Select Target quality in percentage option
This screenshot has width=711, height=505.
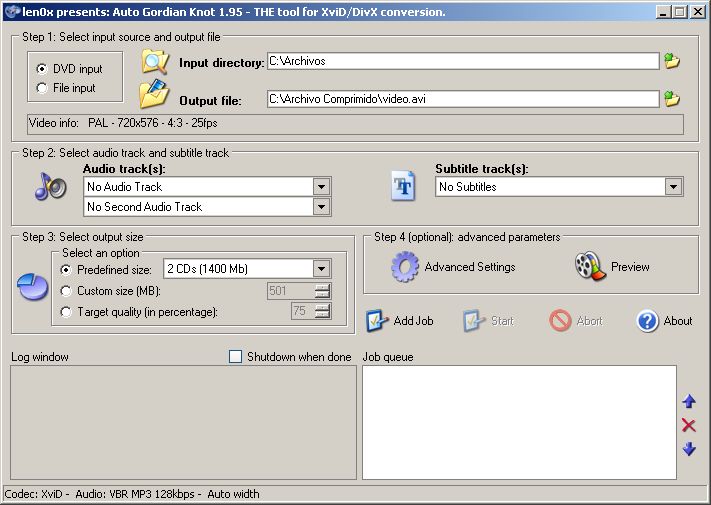click(66, 312)
